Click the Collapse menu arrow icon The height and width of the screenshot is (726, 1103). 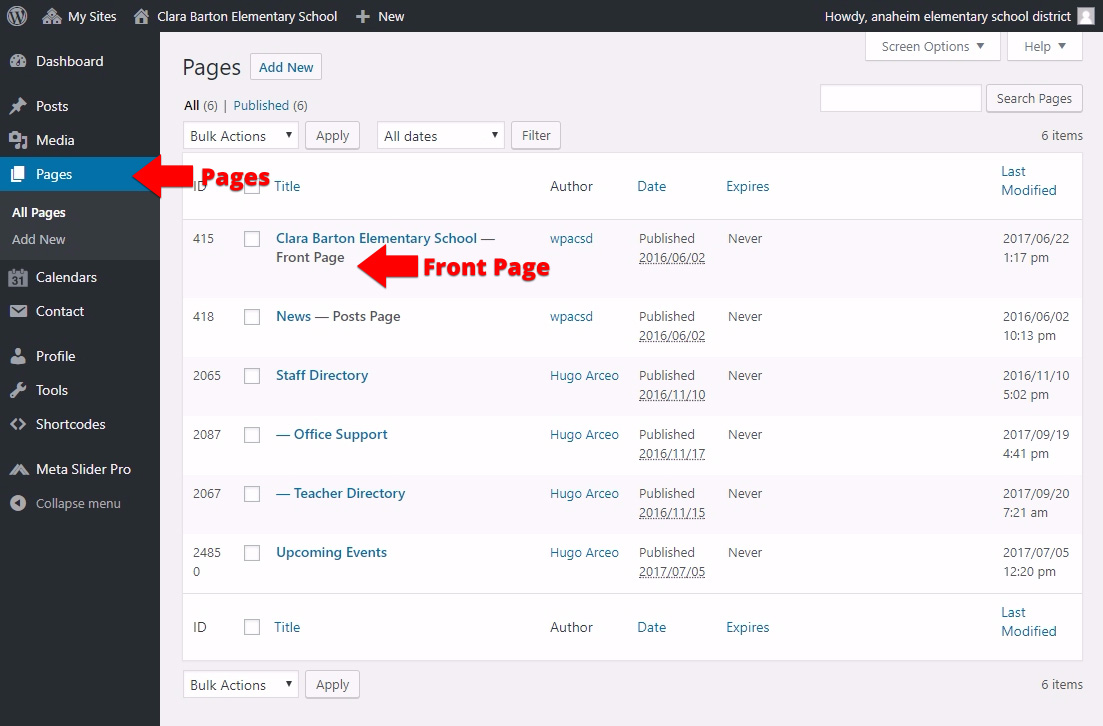pyautogui.click(x=18, y=503)
